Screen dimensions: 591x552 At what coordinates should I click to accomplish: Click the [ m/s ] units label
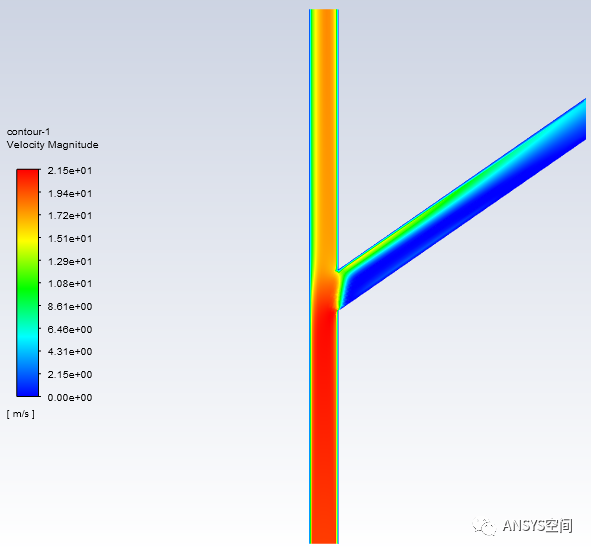coord(21,414)
